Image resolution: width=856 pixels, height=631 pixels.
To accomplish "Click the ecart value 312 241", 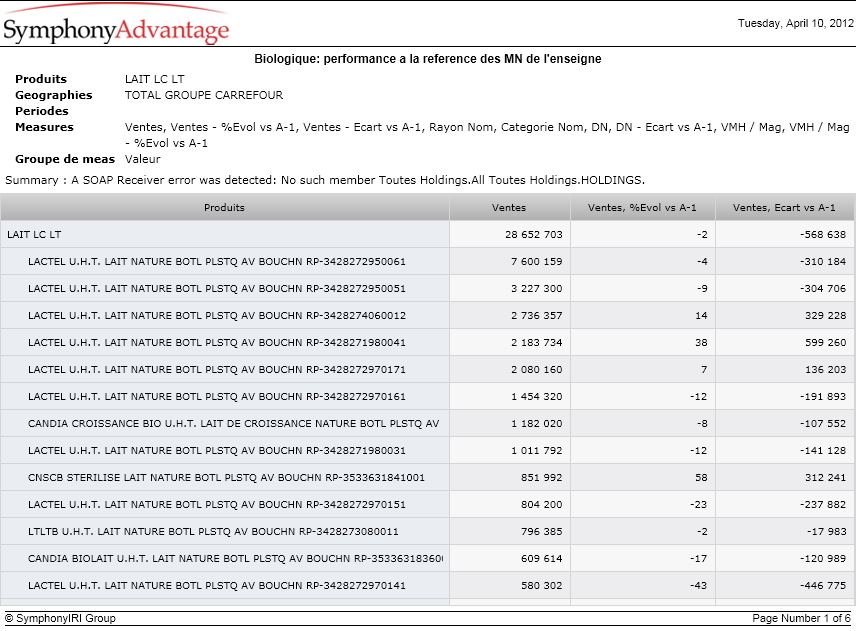I will click(825, 478).
